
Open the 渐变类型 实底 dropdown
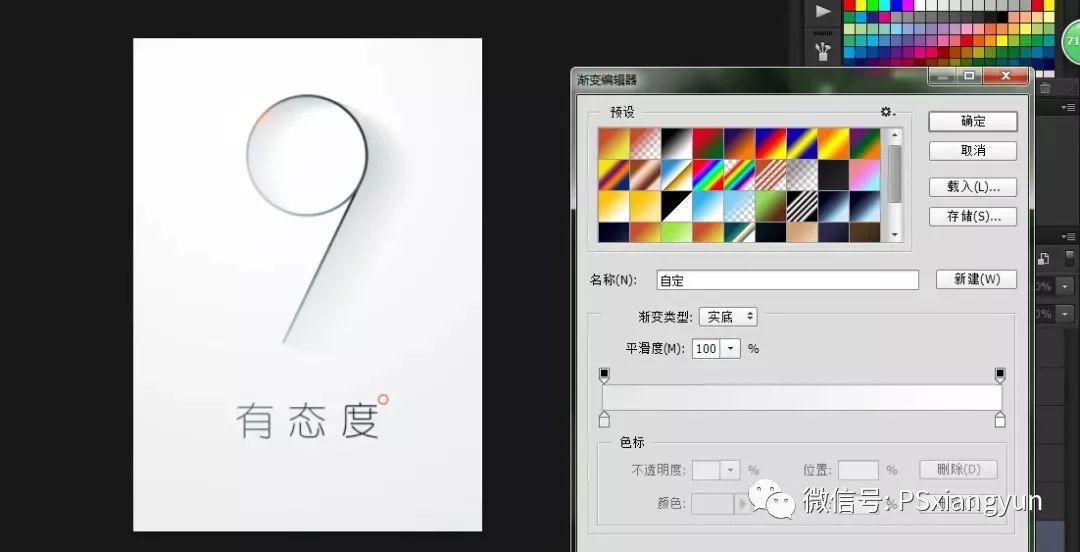728,317
